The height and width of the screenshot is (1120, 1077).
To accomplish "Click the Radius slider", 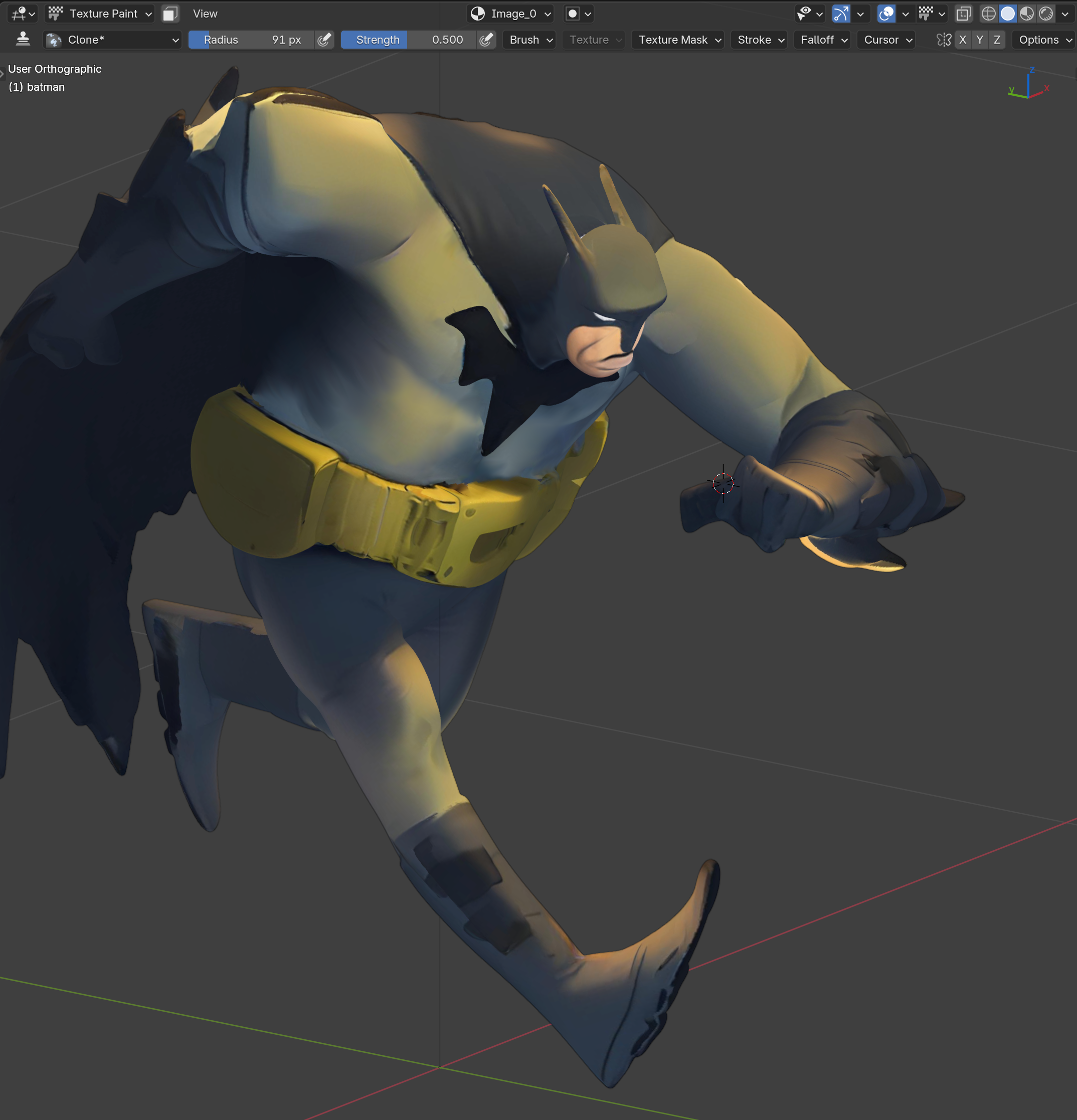I will pyautogui.click(x=251, y=40).
